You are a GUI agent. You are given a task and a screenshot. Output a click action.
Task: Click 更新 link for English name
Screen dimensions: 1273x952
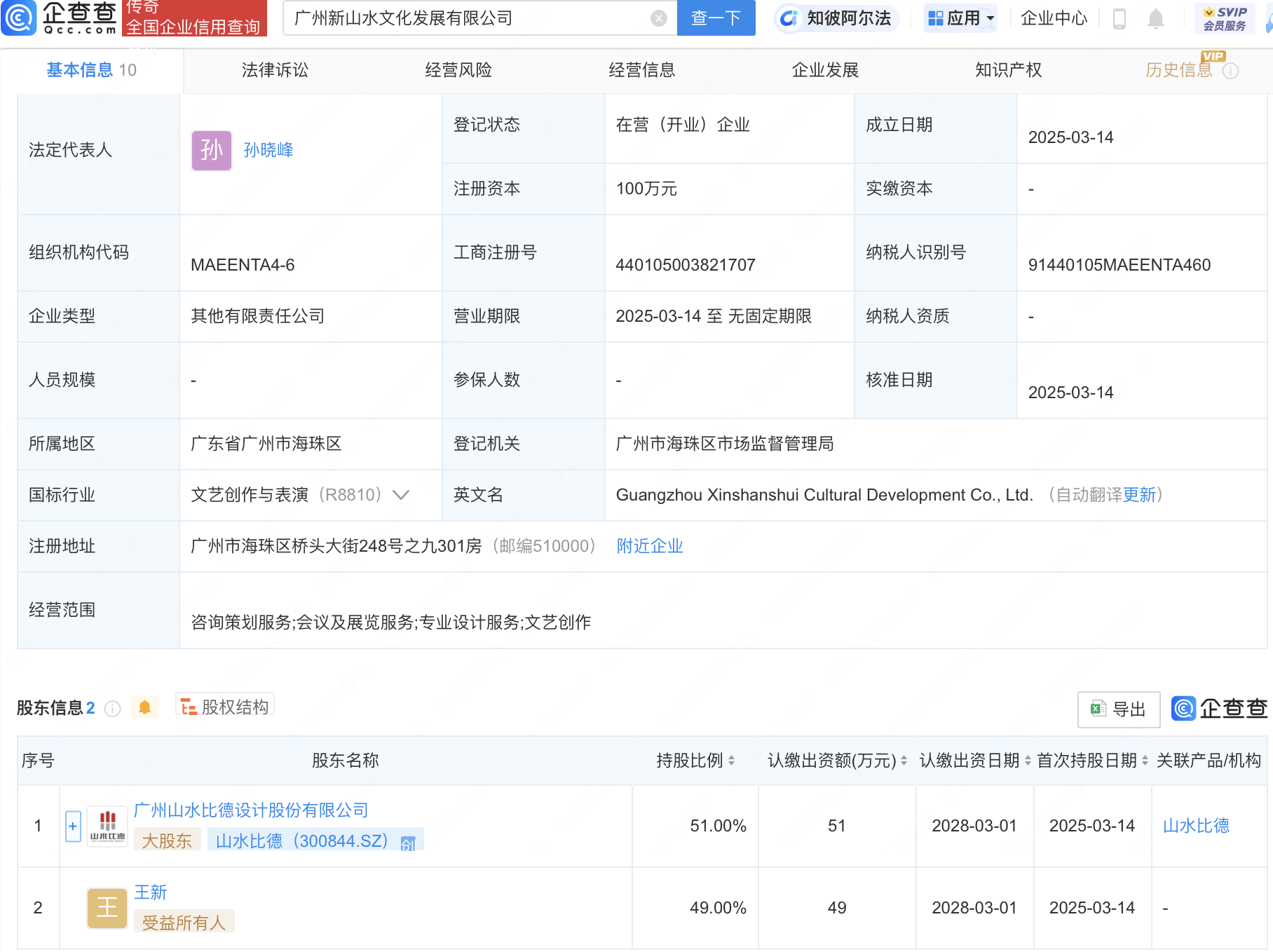(1139, 495)
